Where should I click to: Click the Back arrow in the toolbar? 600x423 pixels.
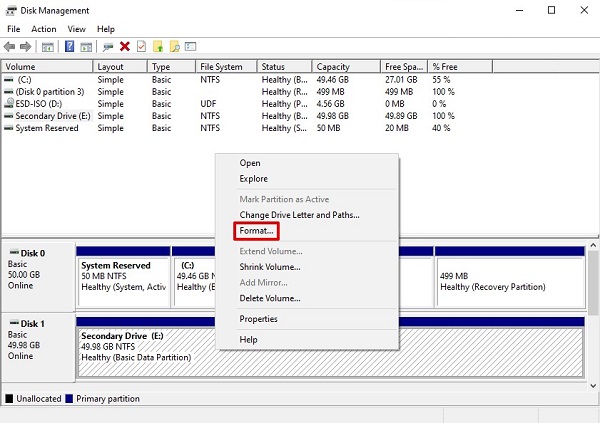tap(11, 46)
